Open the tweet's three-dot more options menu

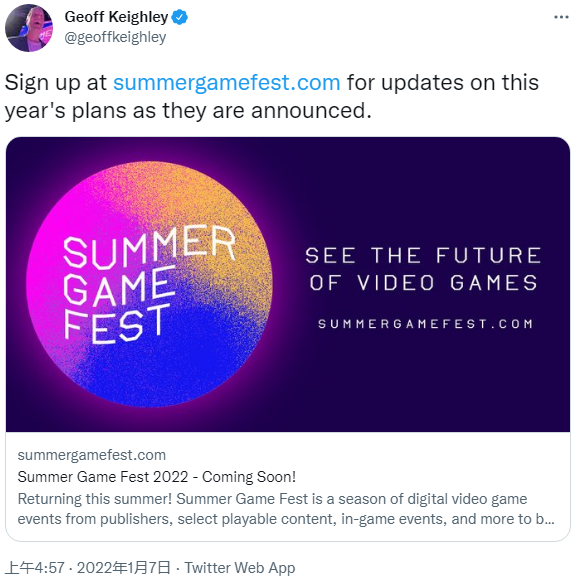tap(561, 17)
